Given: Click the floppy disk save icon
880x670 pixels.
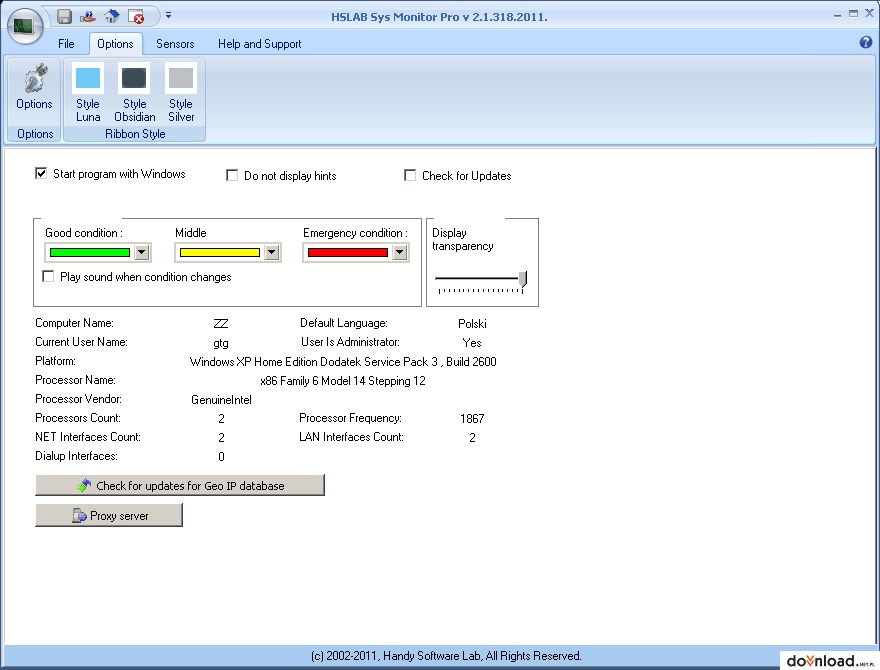Looking at the screenshot, I should [64, 17].
